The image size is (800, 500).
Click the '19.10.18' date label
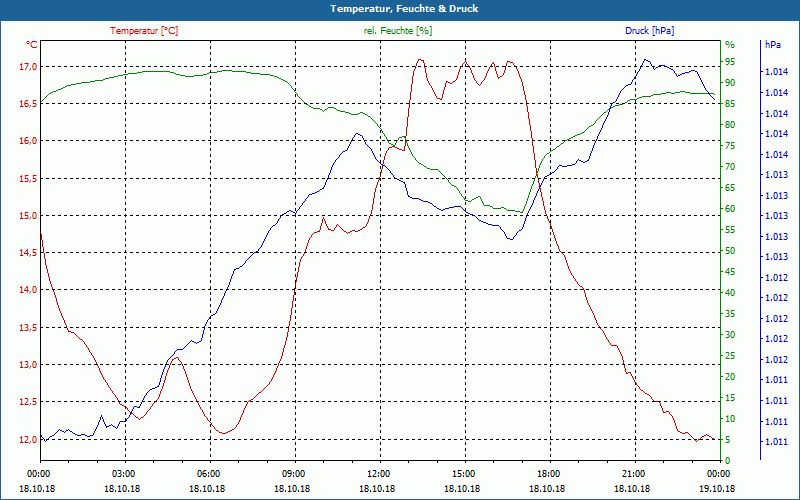click(717, 489)
